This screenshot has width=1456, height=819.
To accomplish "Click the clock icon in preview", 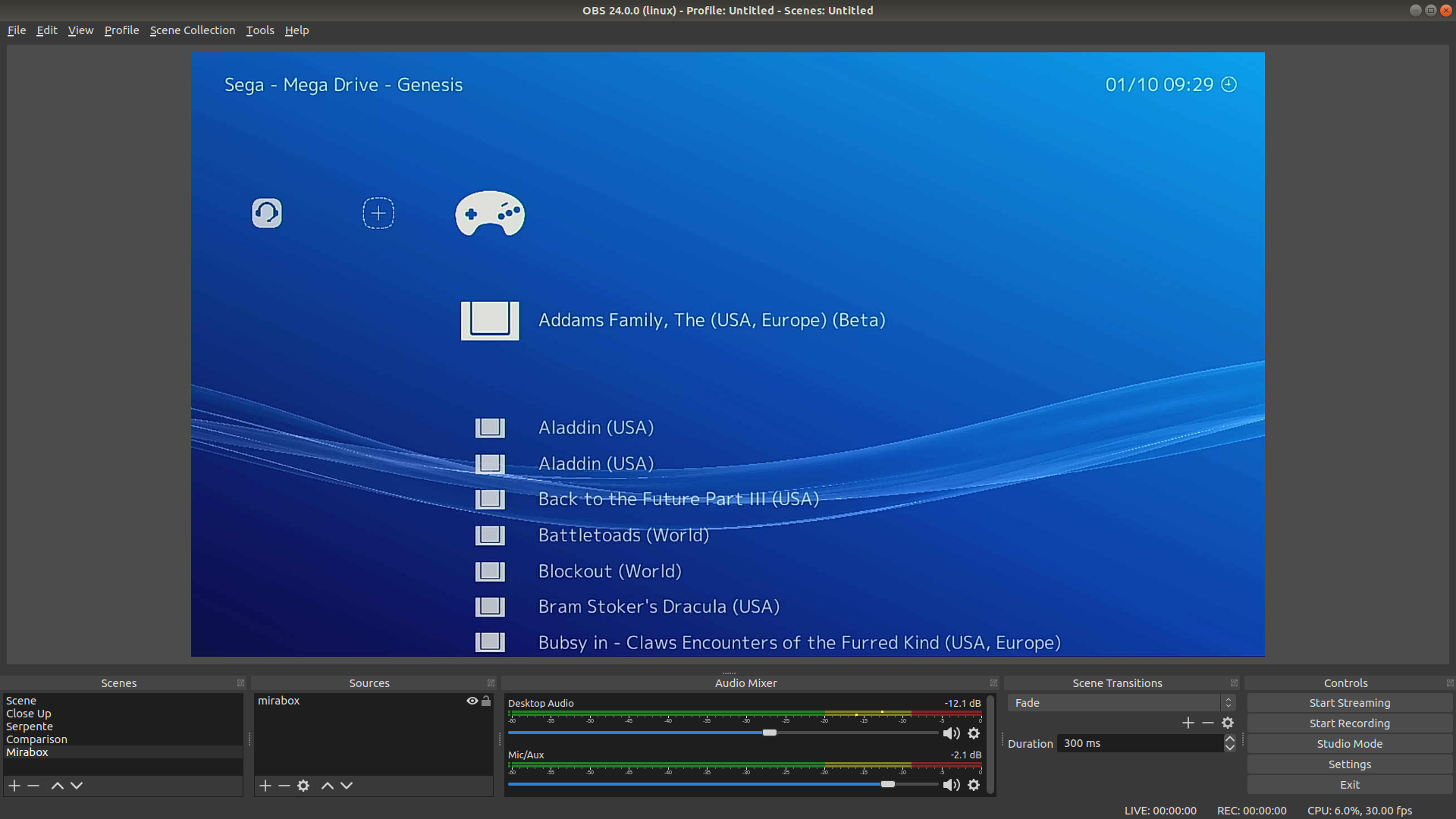I will 1229,84.
